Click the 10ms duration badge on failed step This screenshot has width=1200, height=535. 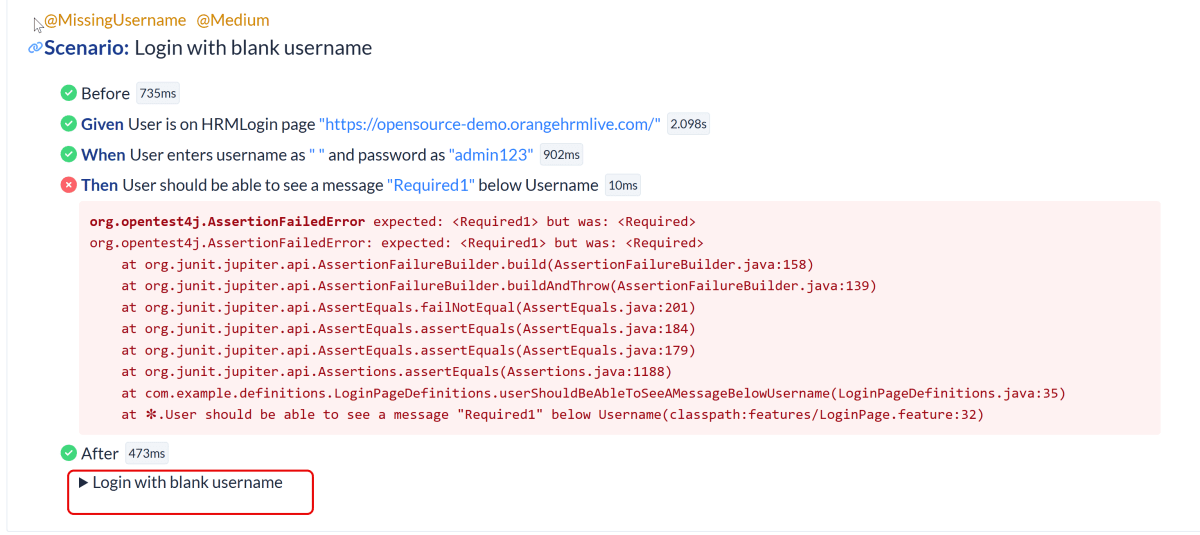[623, 185]
